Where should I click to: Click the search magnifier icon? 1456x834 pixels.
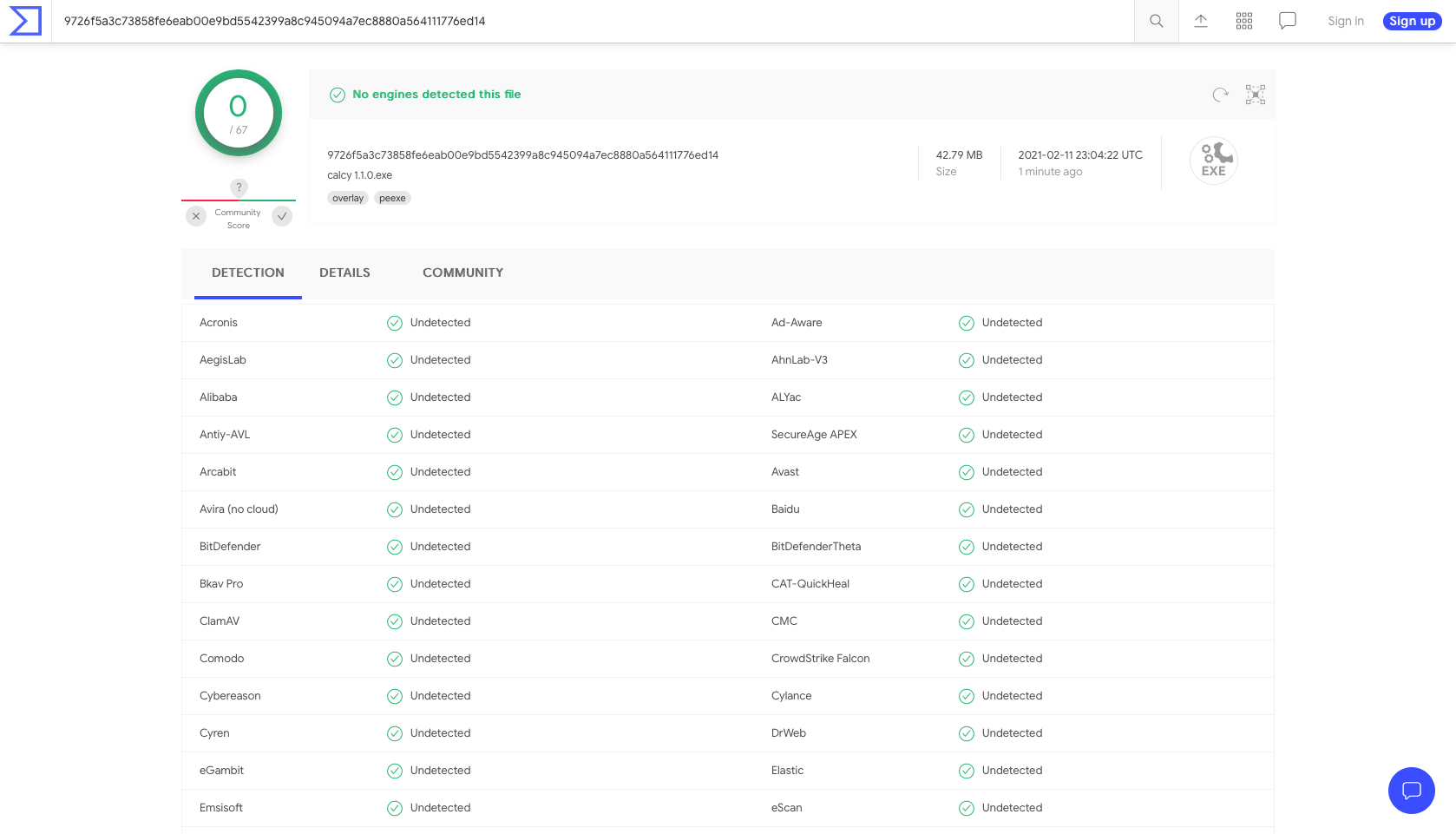pyautogui.click(x=1157, y=21)
